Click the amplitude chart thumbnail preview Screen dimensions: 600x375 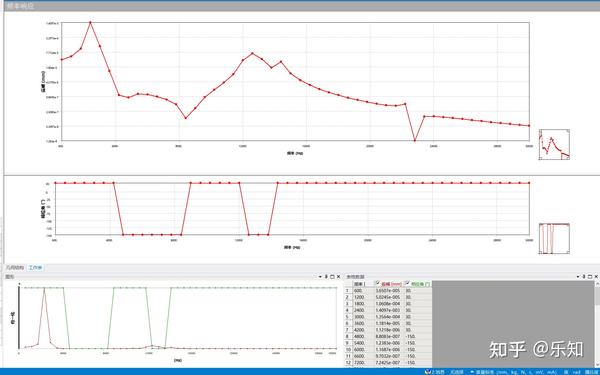pos(554,144)
